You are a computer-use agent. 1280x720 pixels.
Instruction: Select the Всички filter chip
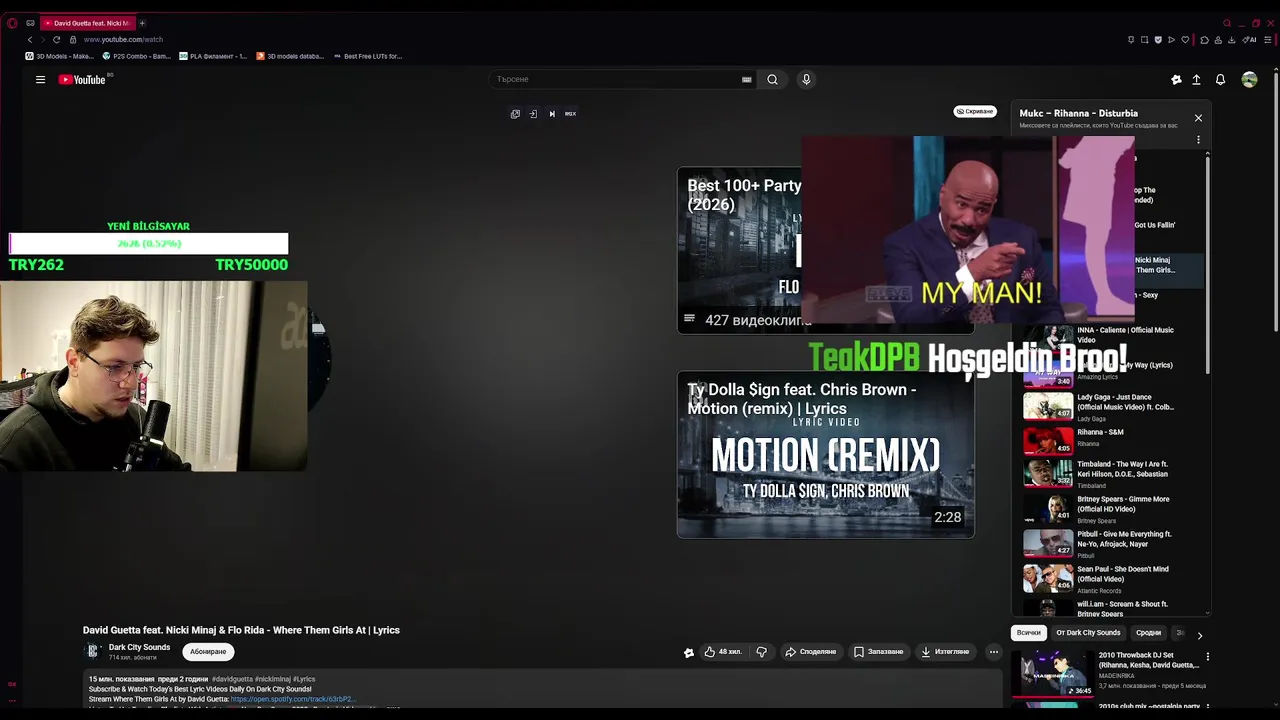[1028, 633]
